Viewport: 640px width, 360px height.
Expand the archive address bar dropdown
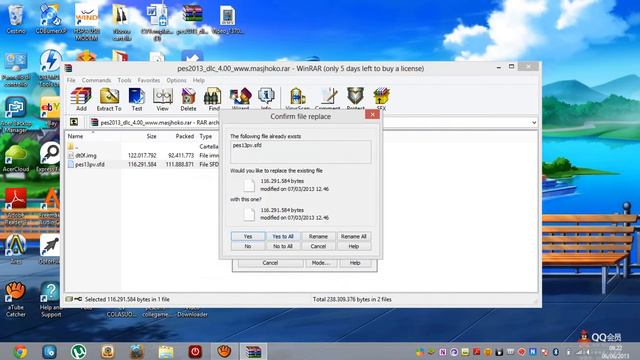coord(534,122)
